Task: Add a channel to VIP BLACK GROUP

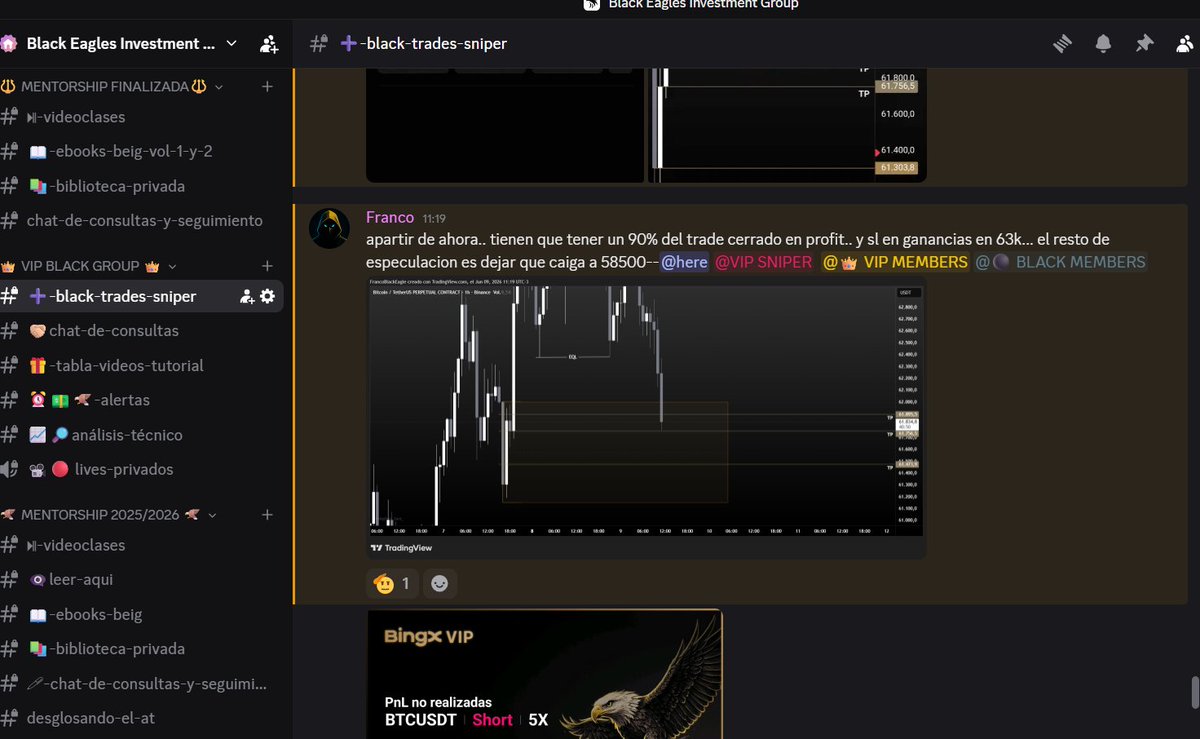Action: pyautogui.click(x=267, y=266)
